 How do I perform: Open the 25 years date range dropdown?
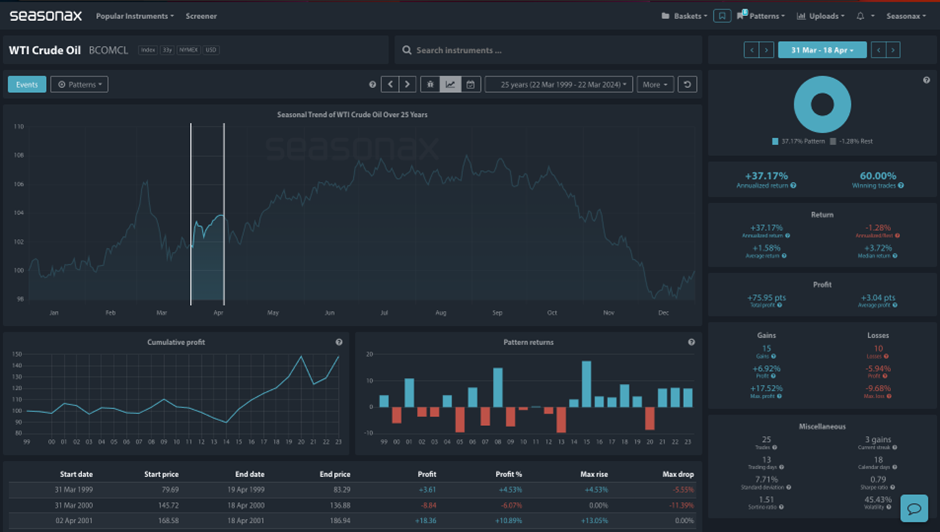pos(558,85)
